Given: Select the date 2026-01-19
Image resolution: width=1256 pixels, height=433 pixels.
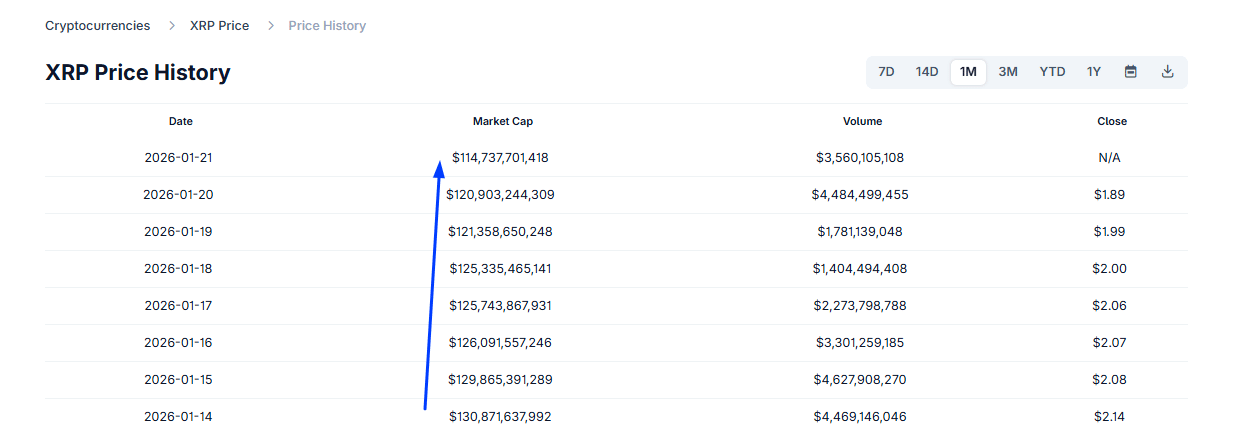Looking at the screenshot, I should pos(178,232).
